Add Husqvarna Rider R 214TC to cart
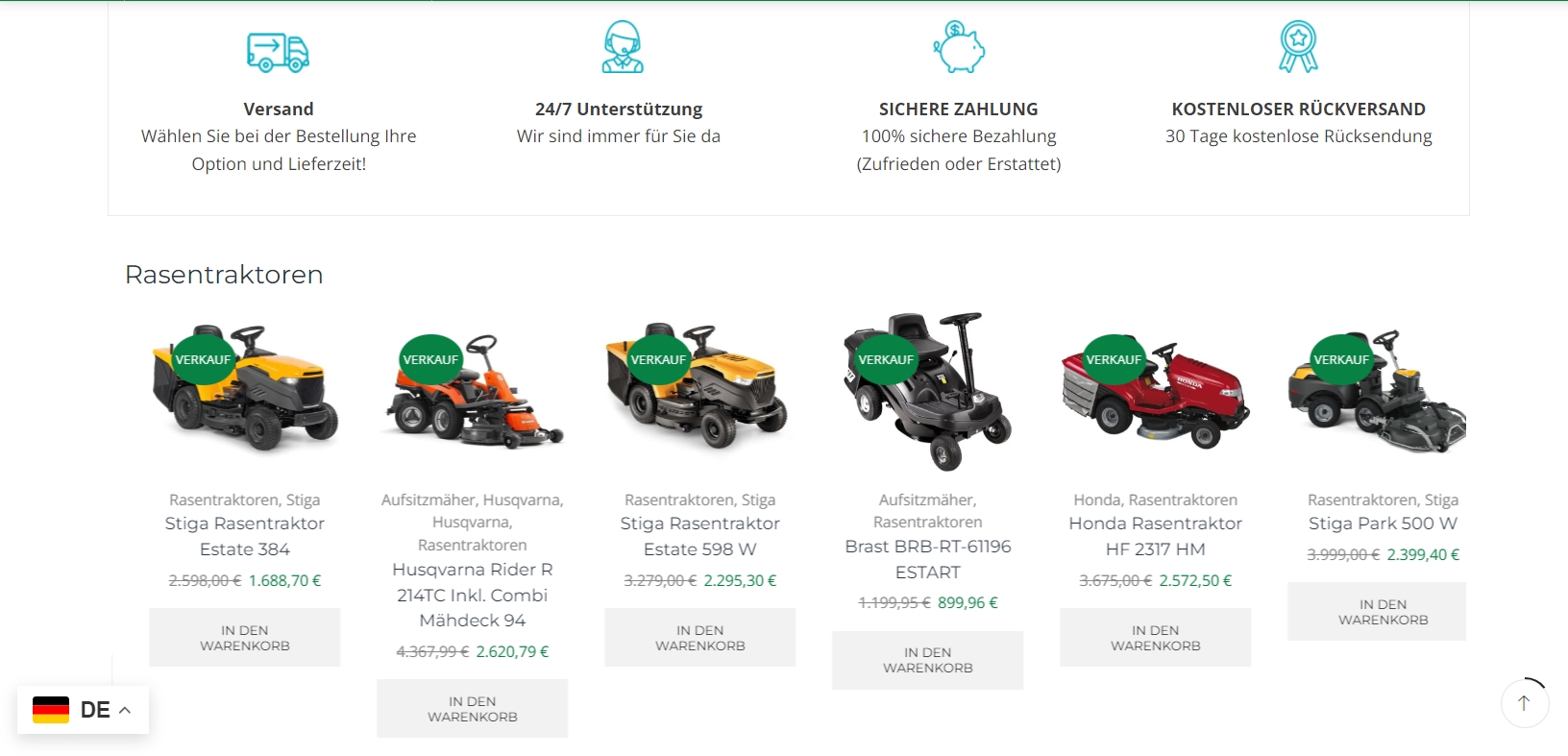1568x756 pixels. [472, 709]
